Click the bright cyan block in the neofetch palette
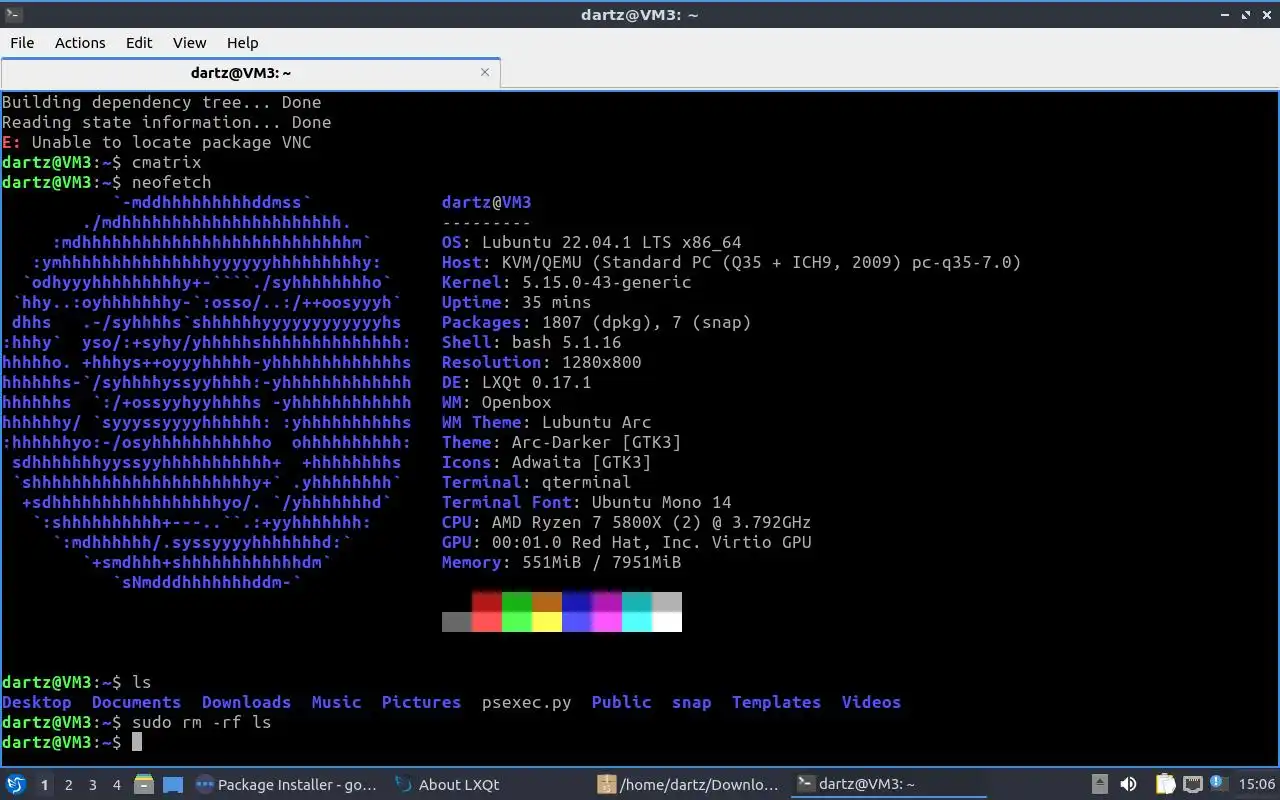Screen dimensions: 1280x800 pyautogui.click(x=637, y=621)
